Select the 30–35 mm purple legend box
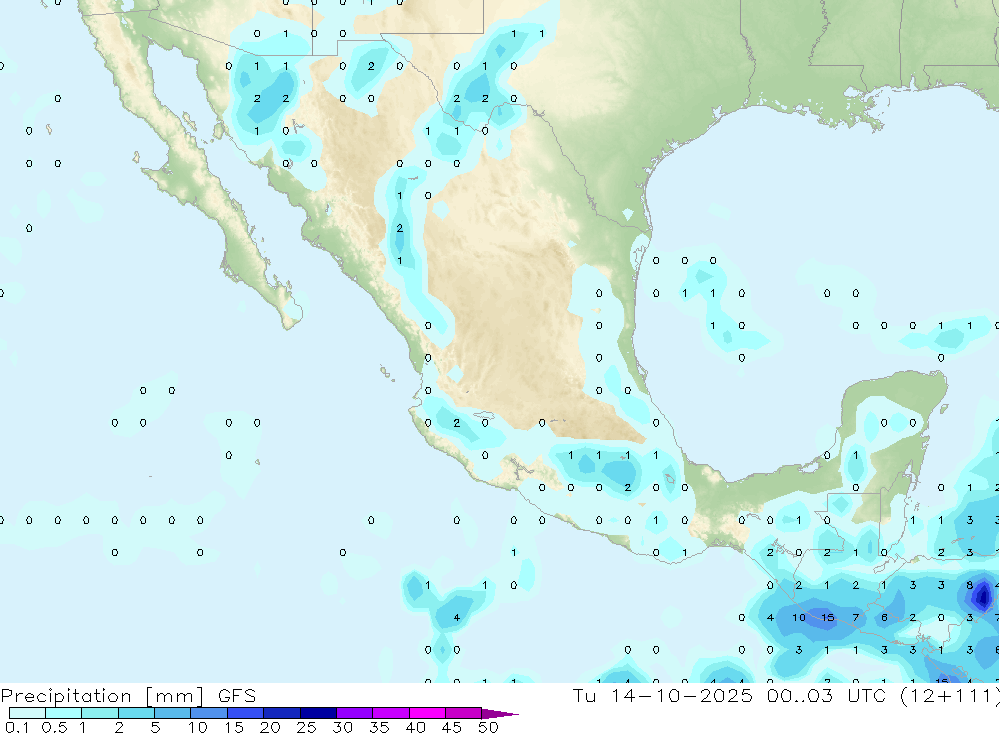Image resolution: width=1000 pixels, height=733 pixels. tap(355, 713)
